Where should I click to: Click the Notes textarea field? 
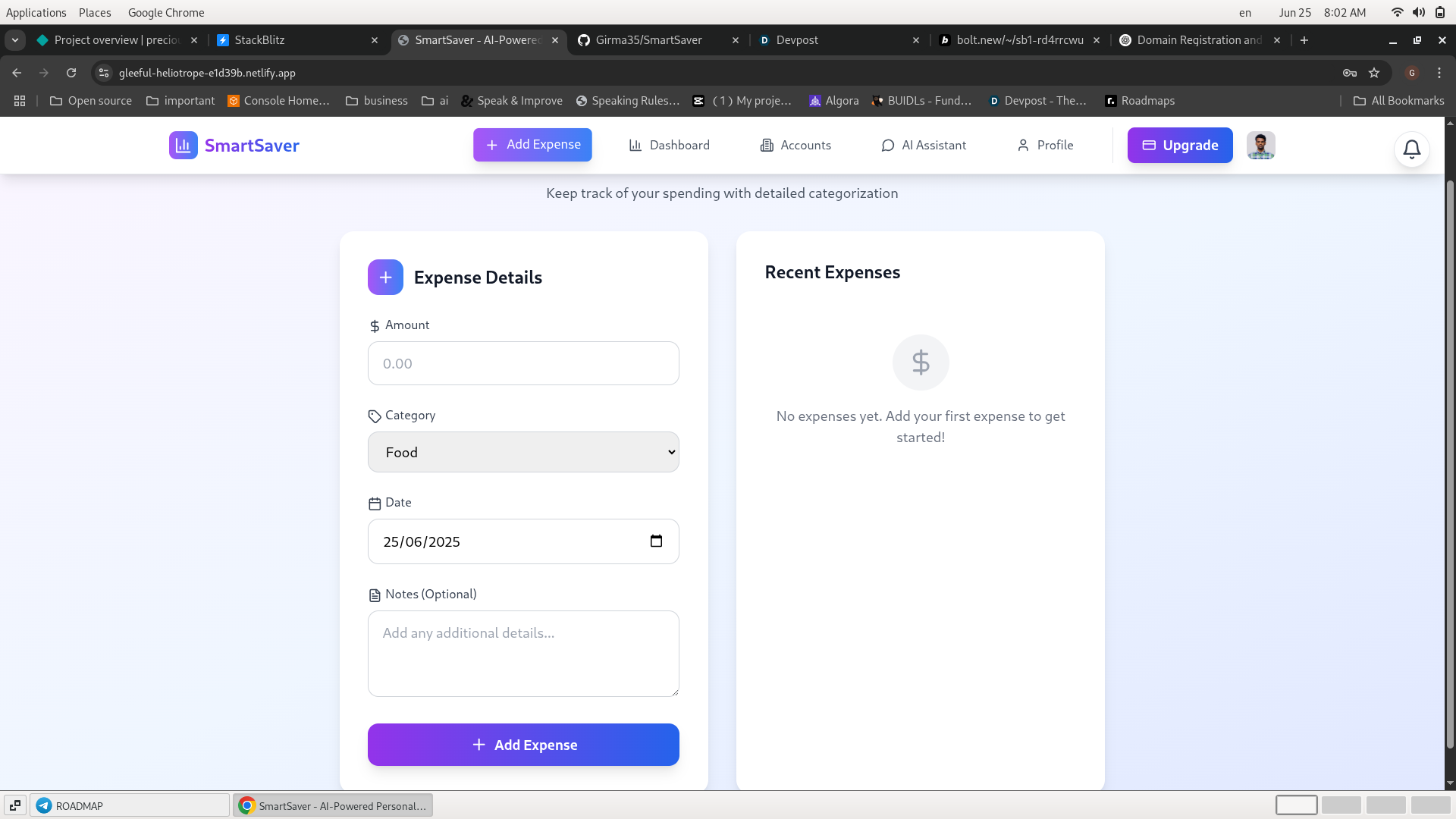[523, 653]
